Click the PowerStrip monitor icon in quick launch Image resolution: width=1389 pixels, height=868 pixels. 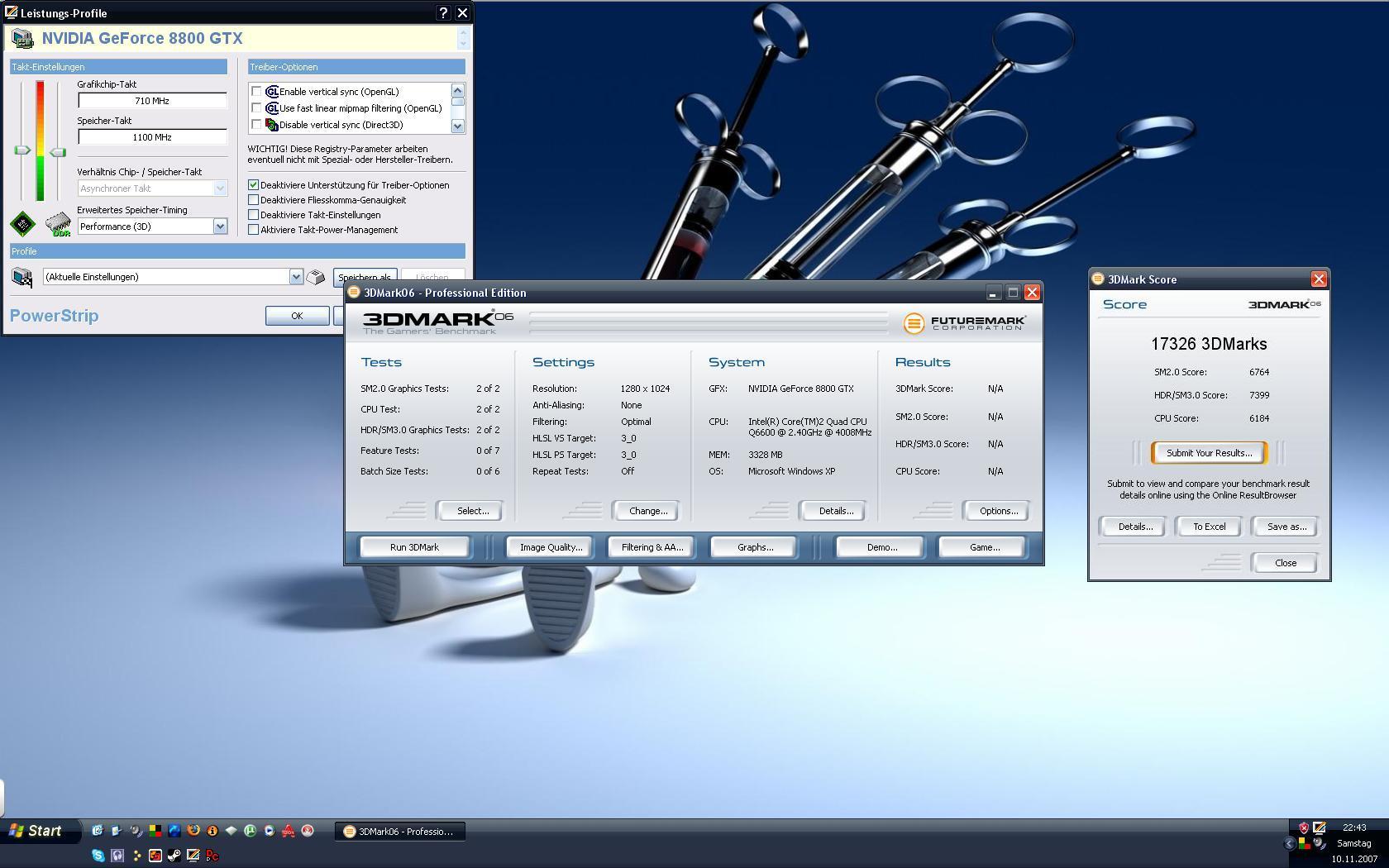pyautogui.click(x=193, y=856)
